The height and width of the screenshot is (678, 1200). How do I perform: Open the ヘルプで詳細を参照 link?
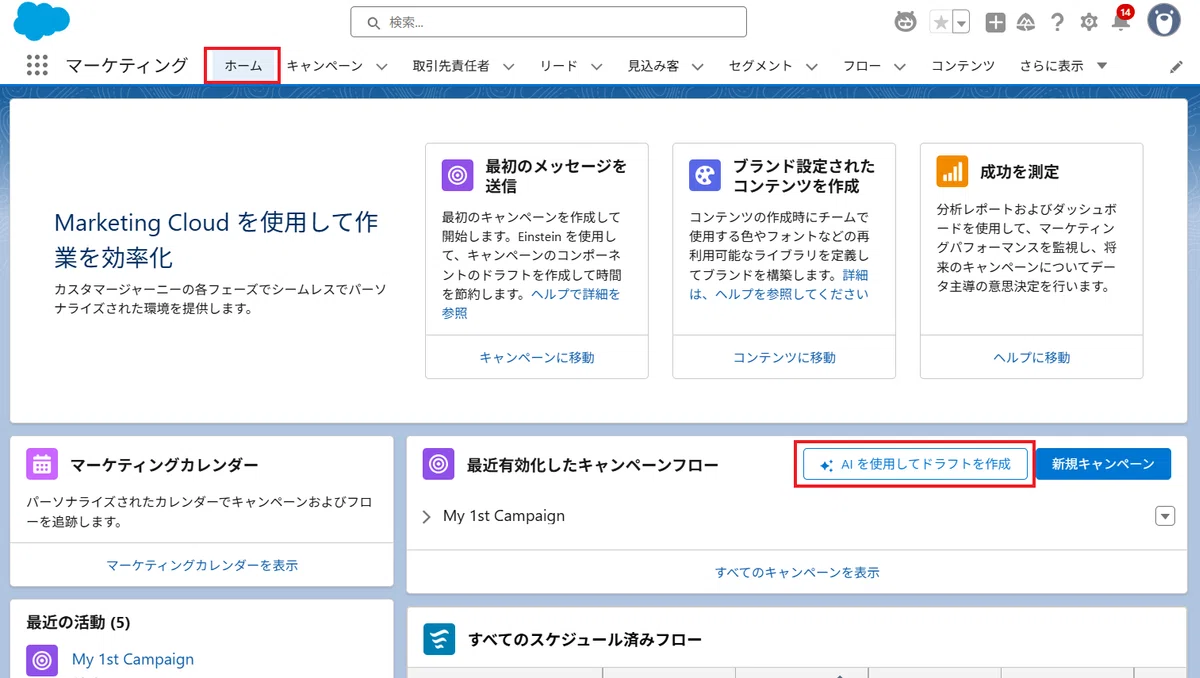click(x=531, y=303)
